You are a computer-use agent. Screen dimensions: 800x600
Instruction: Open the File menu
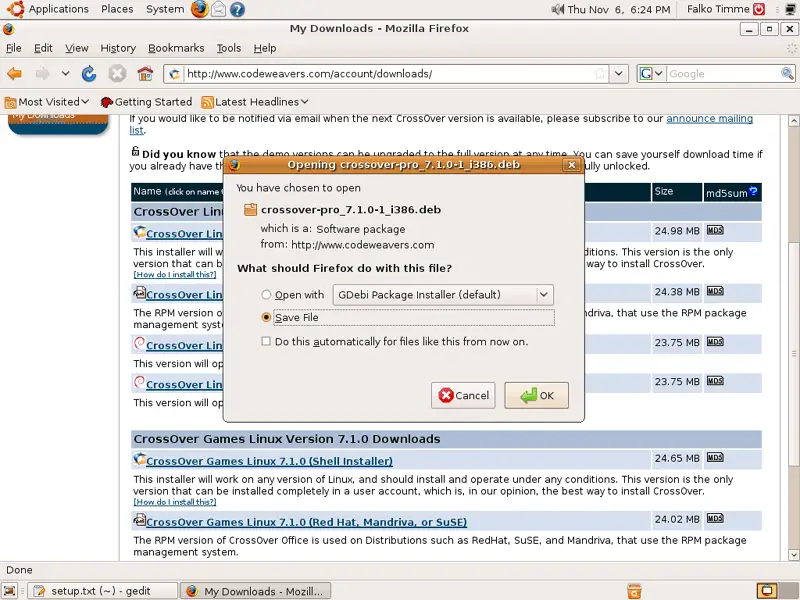coord(14,48)
